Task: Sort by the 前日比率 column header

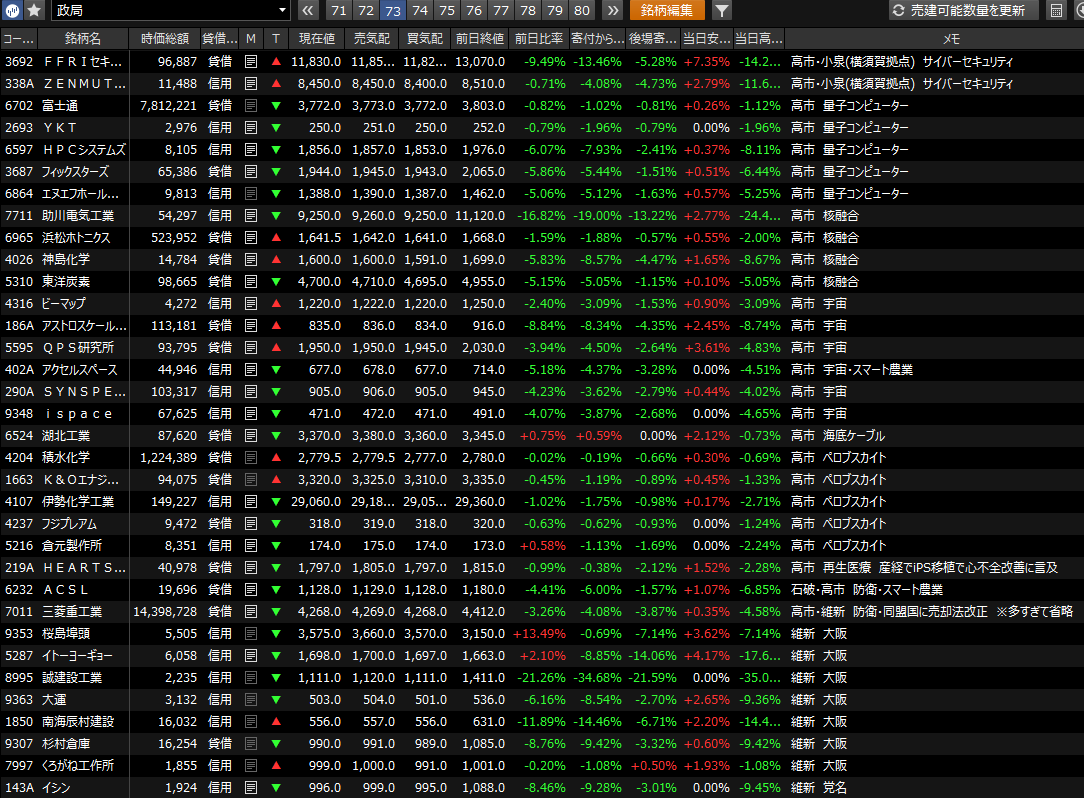Action: click(538, 38)
